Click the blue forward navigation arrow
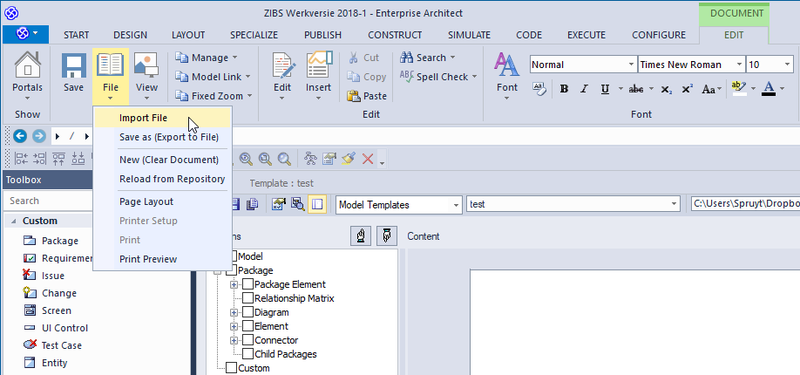The image size is (800, 375). 39,136
